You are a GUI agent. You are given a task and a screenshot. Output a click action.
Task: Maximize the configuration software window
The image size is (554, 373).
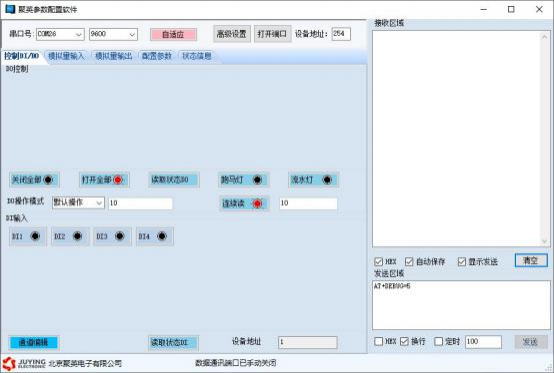point(511,10)
